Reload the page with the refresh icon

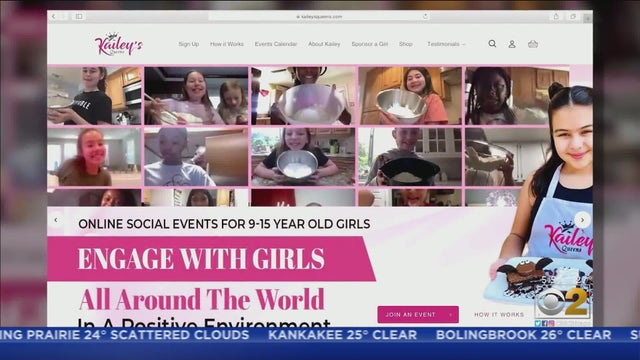425,16
